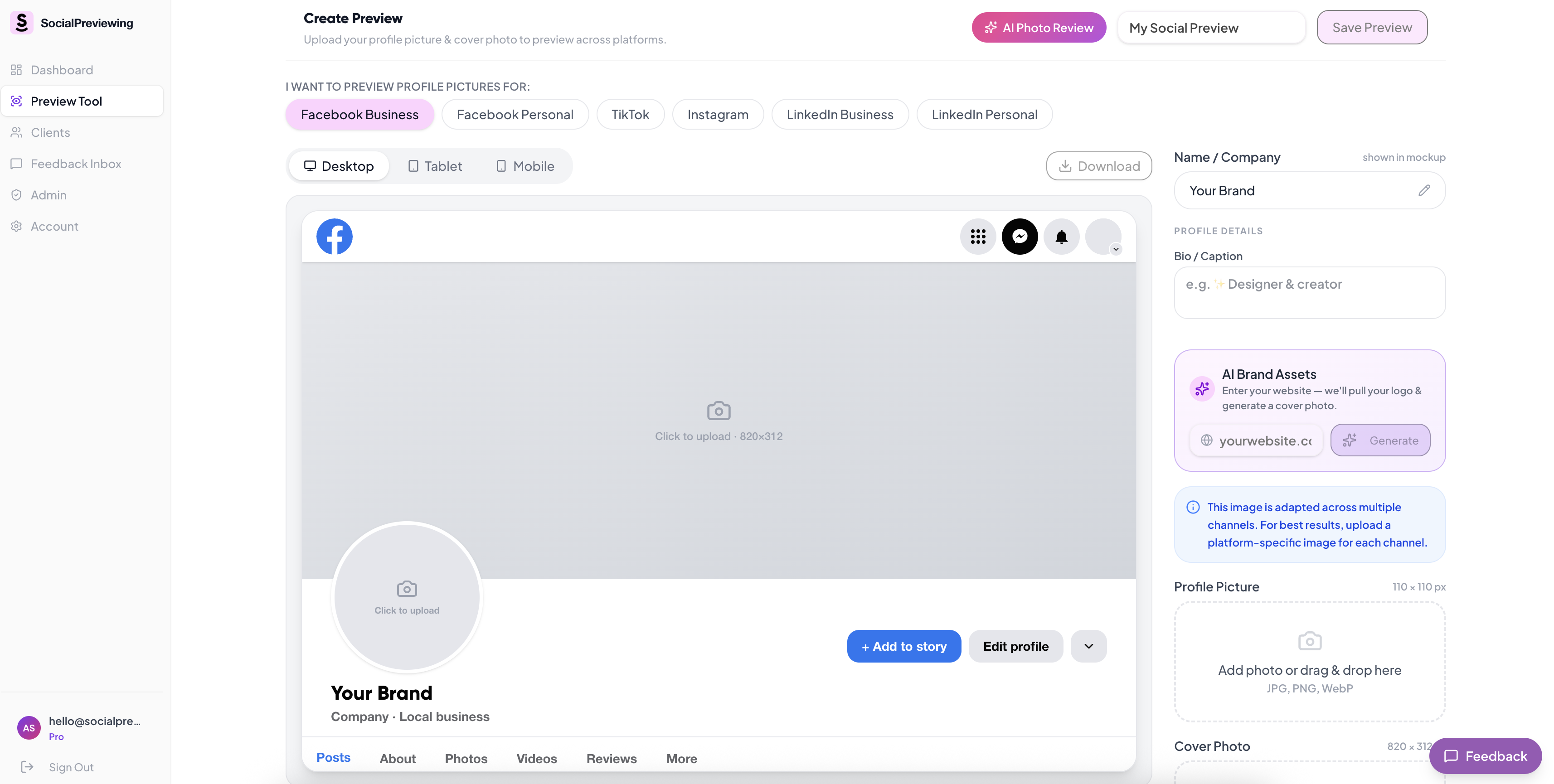
Task: Click the Facebook logo in mockup
Action: (x=334, y=237)
